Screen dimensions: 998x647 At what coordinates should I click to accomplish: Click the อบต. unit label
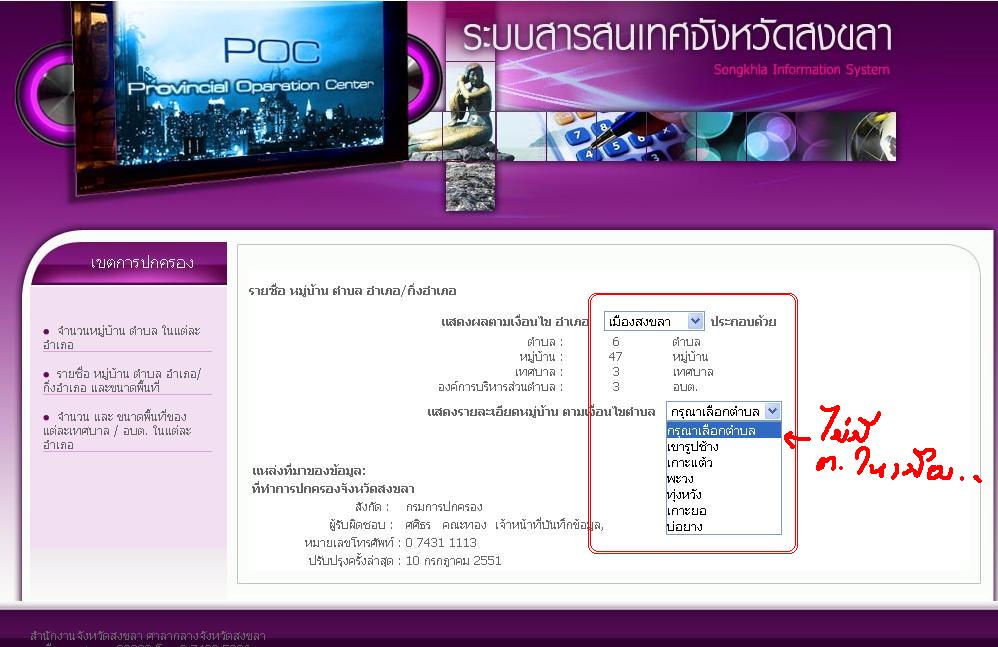coord(685,387)
